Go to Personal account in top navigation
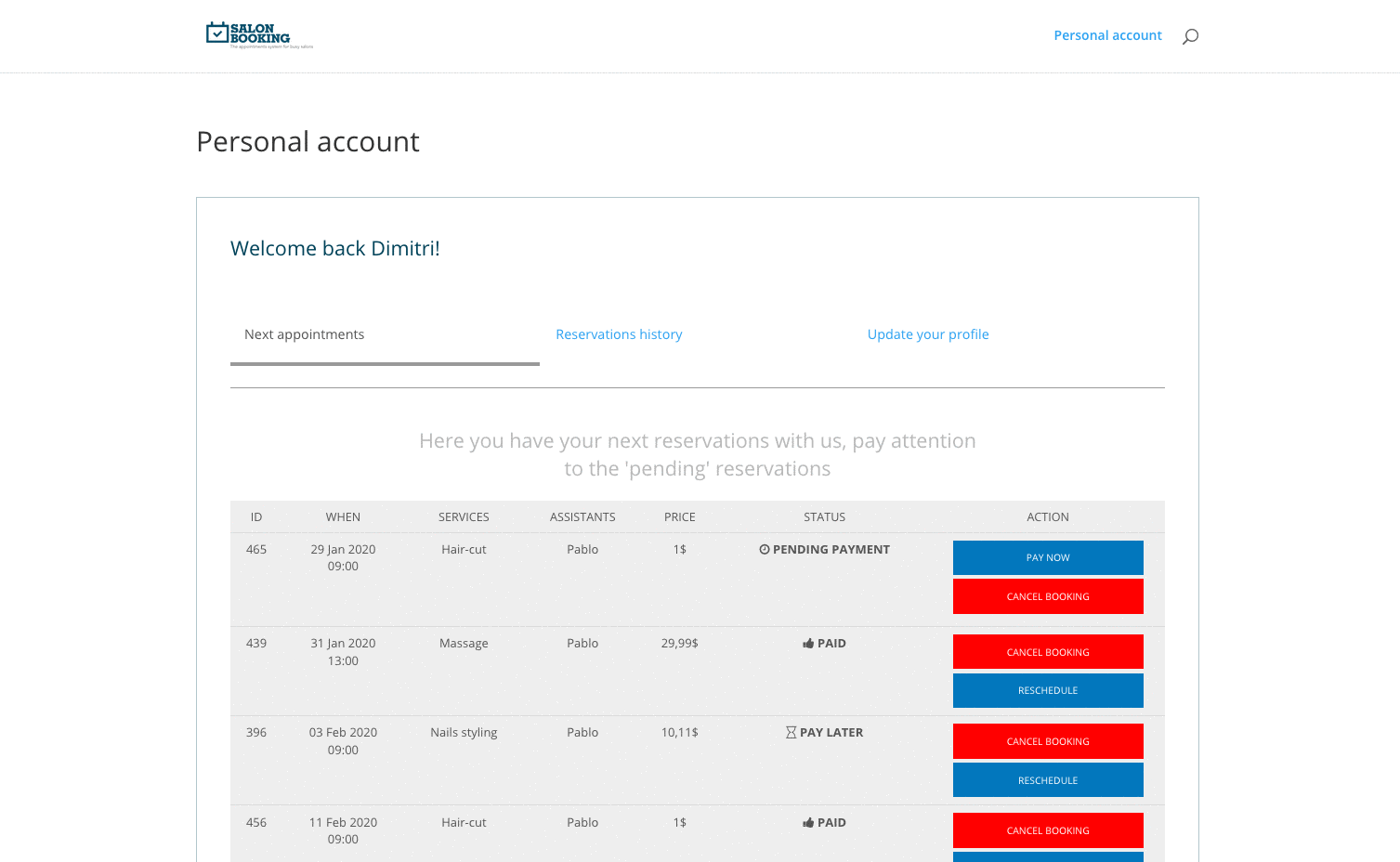 click(1107, 35)
